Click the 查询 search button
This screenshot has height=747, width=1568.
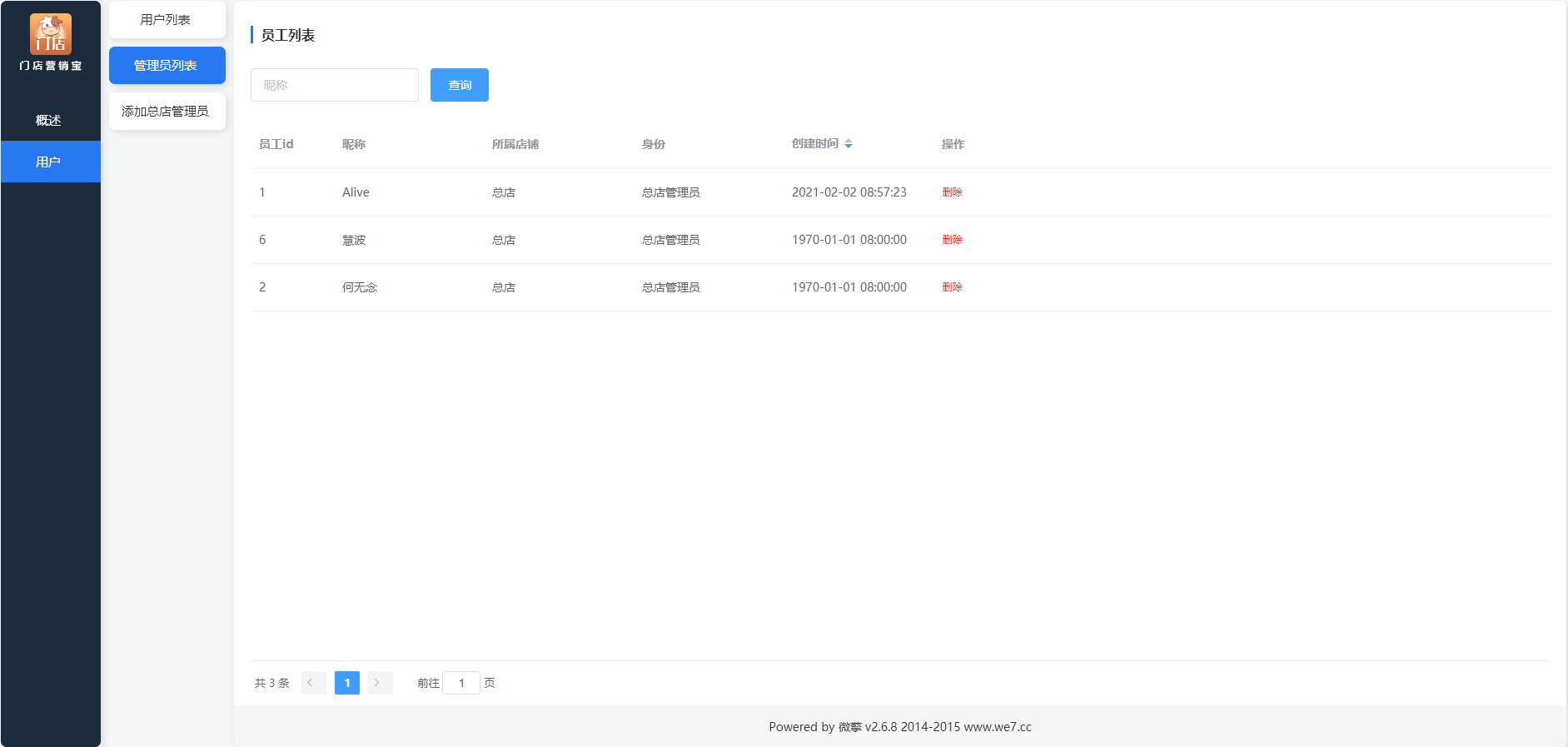coord(460,85)
